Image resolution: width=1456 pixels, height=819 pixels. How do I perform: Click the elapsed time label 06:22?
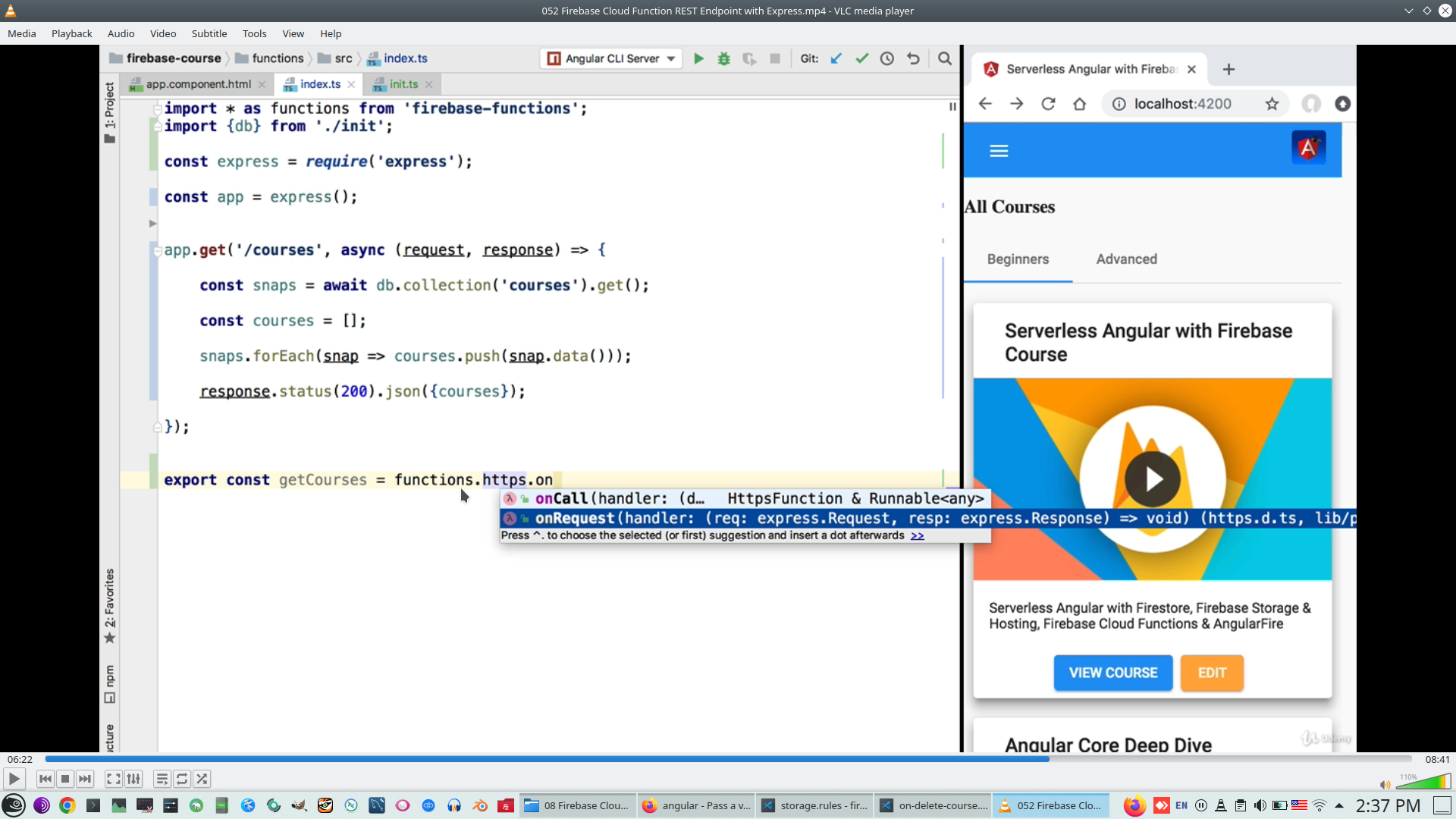click(x=20, y=759)
